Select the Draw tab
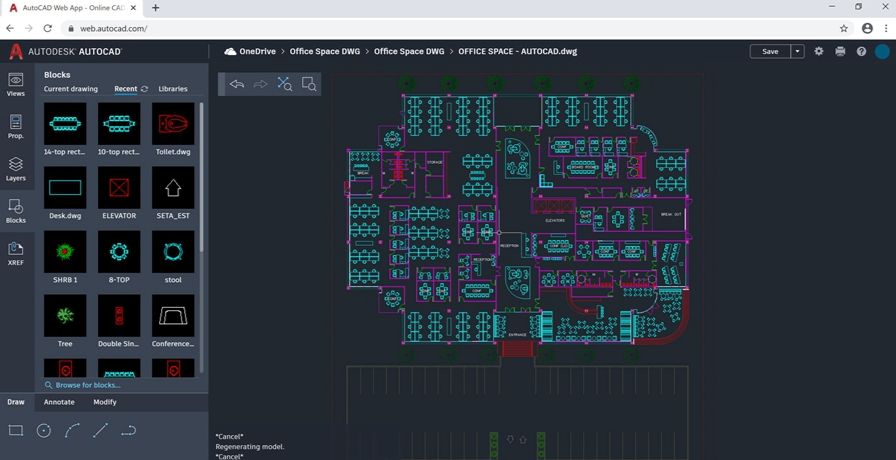 point(16,402)
